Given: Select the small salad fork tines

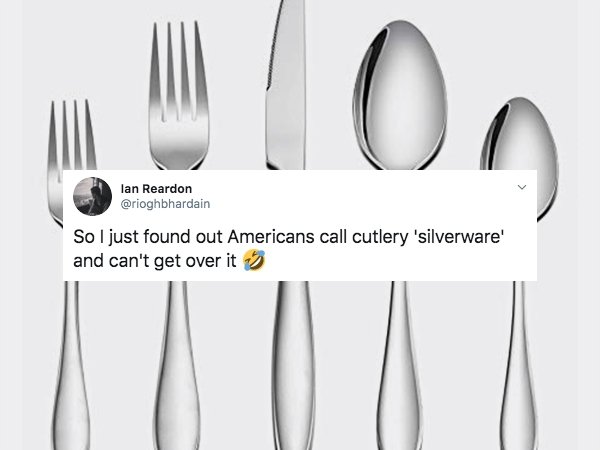Looking at the screenshot, I should pos(72,134).
